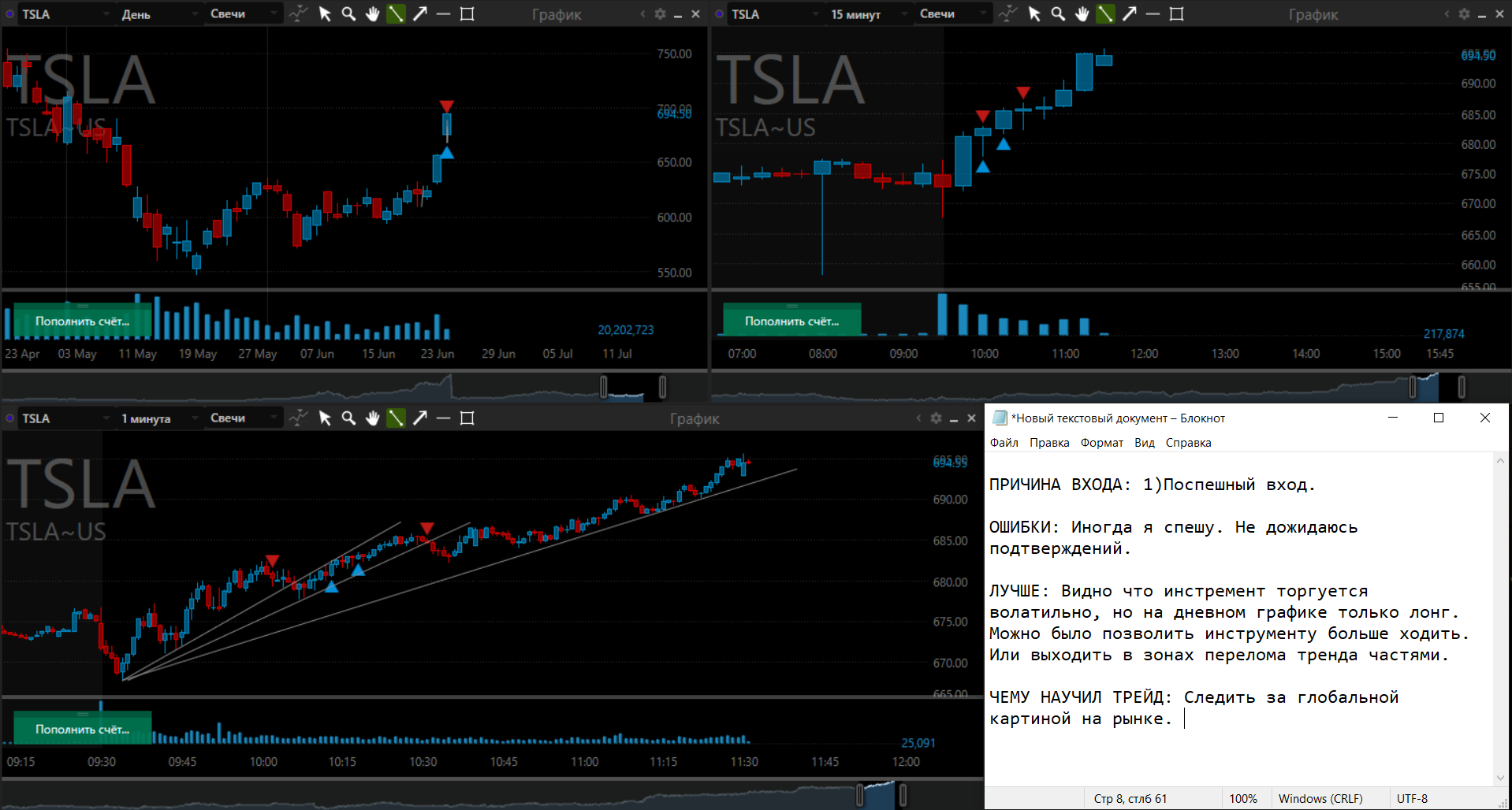Open settings gear of the daily chart
1512x810 pixels.
tap(661, 13)
